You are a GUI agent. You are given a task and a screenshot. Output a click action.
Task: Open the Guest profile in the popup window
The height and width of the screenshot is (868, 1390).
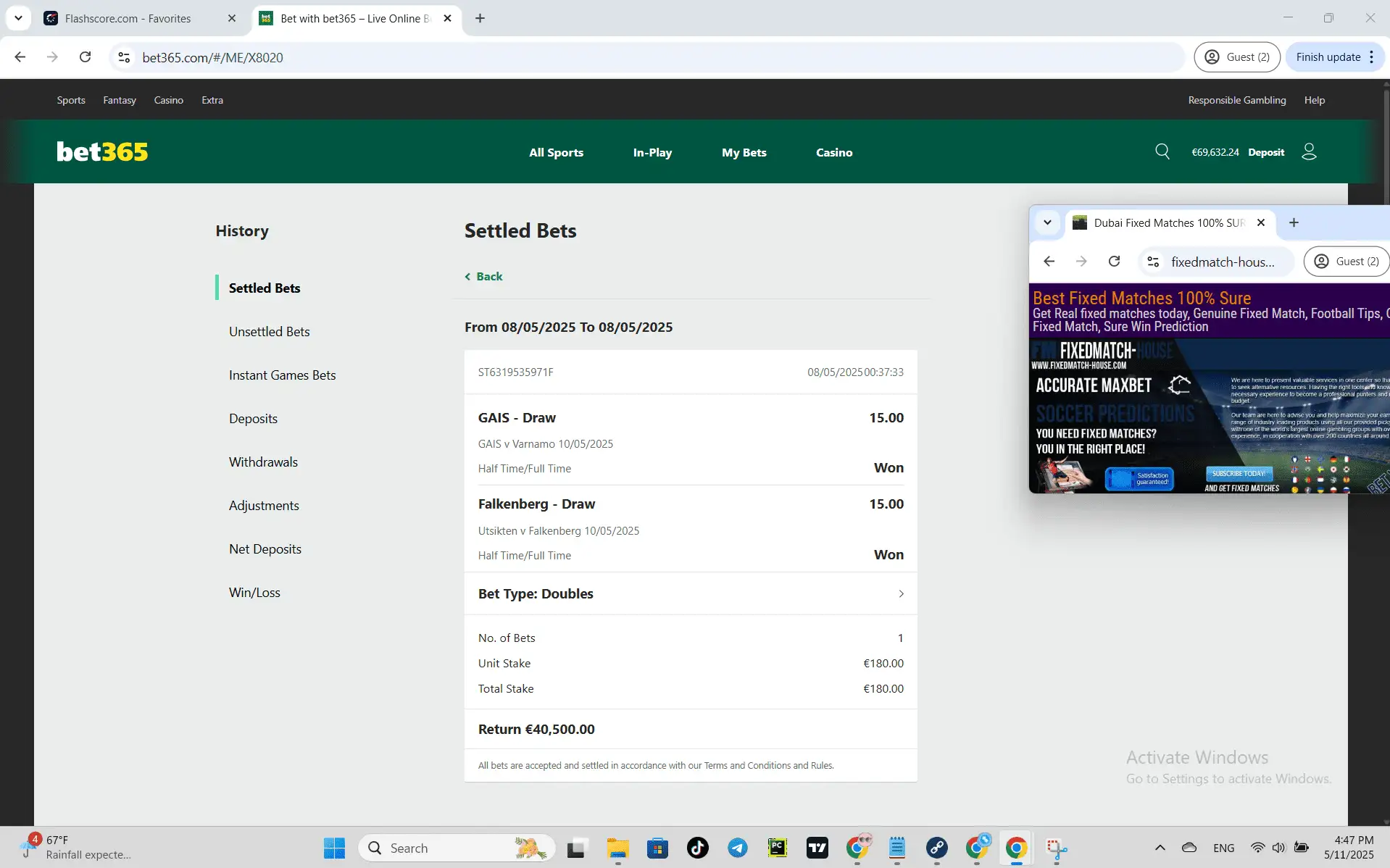point(1347,261)
